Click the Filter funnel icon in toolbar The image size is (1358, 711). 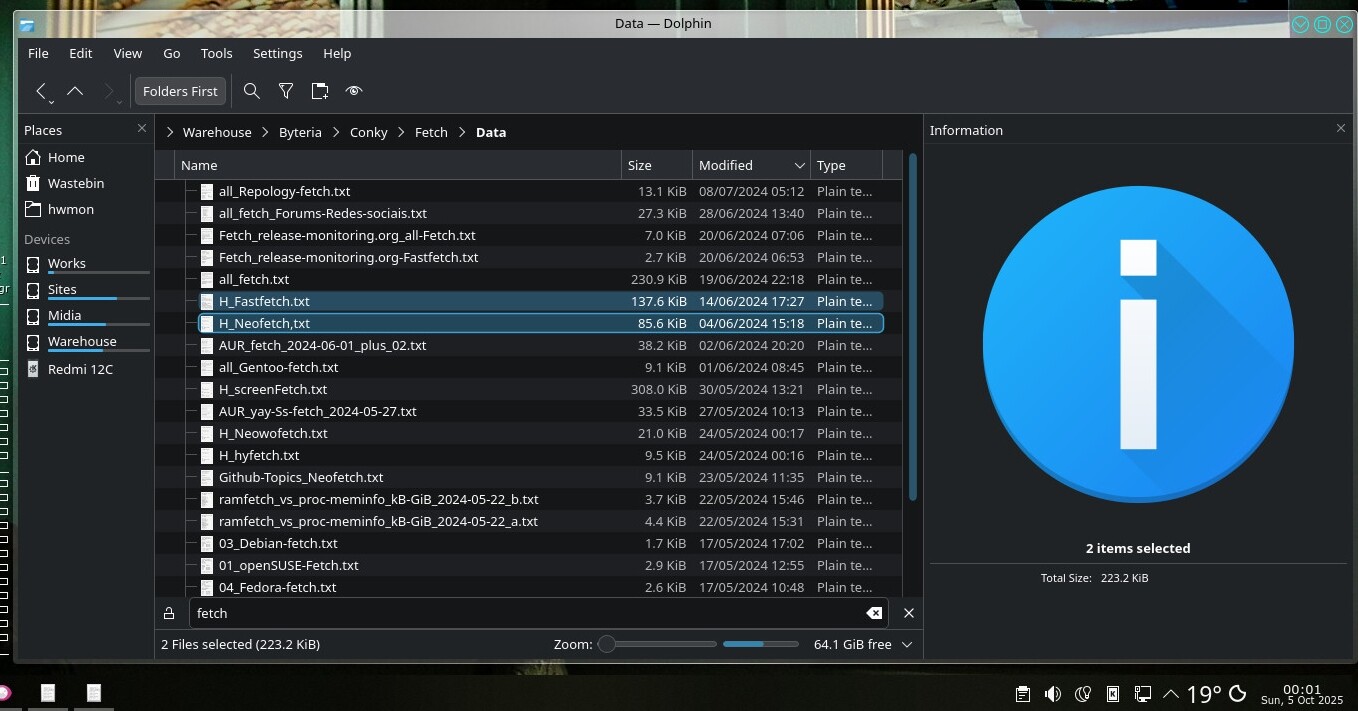point(286,91)
